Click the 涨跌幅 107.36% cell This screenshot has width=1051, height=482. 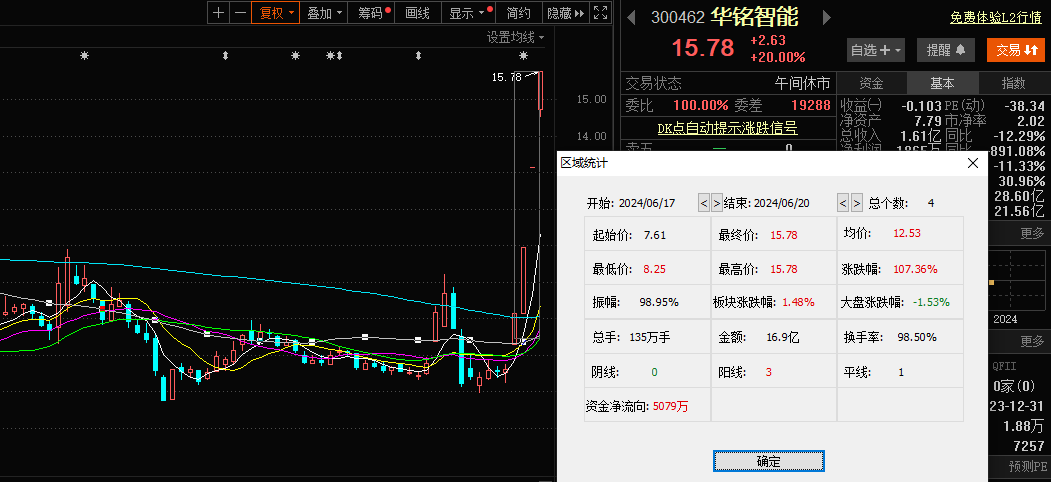point(900,269)
